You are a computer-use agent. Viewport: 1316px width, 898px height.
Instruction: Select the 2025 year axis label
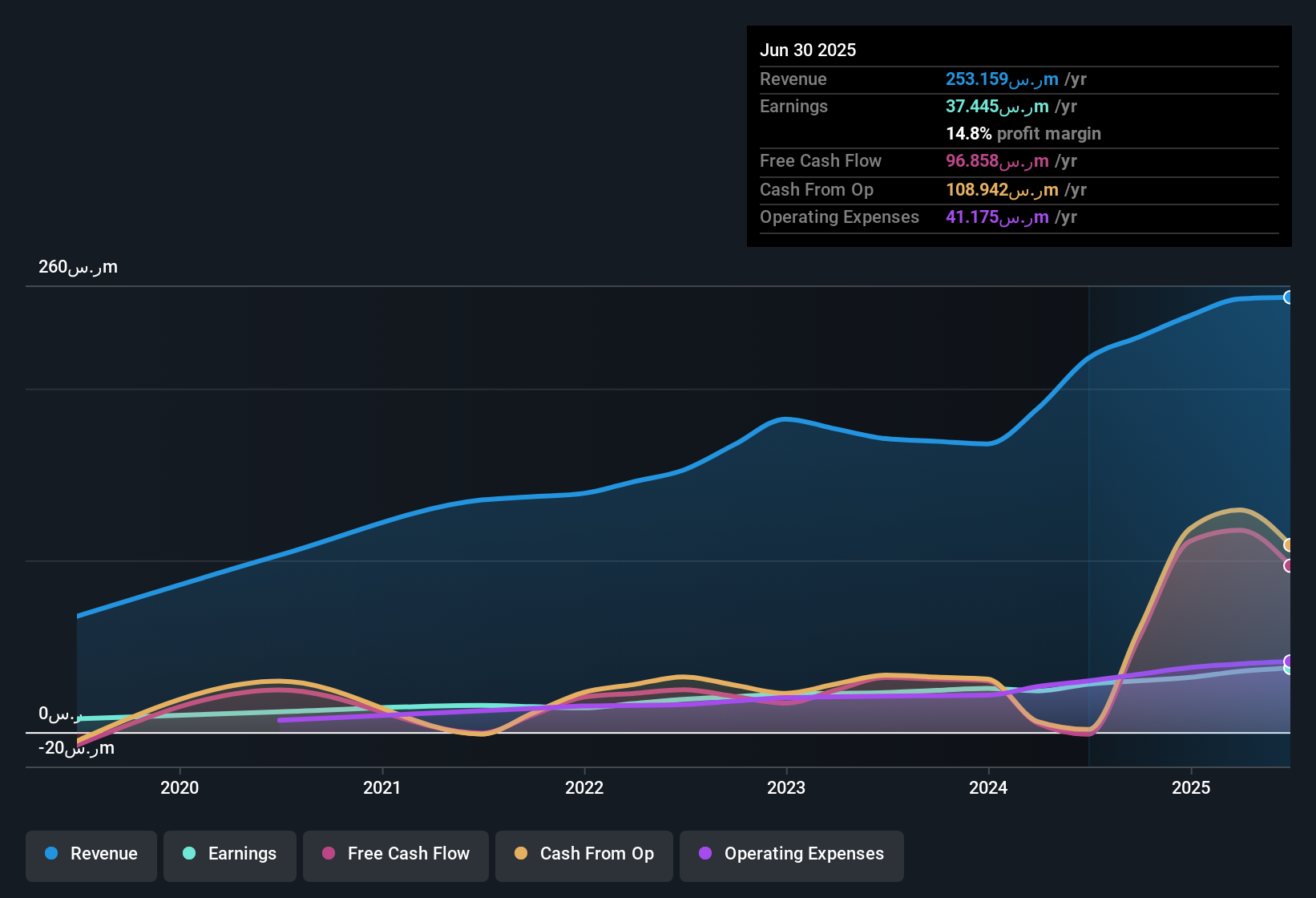[x=1192, y=787]
